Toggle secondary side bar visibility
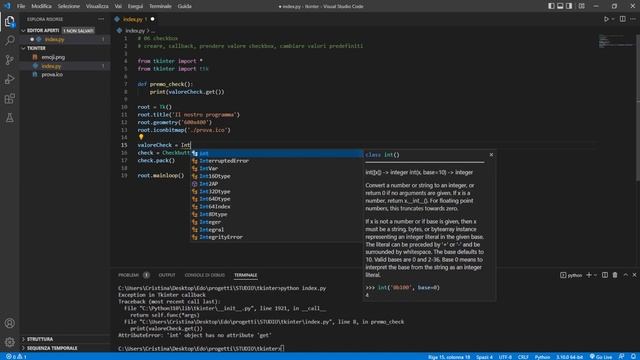640x360 pixels. tap(569, 6)
